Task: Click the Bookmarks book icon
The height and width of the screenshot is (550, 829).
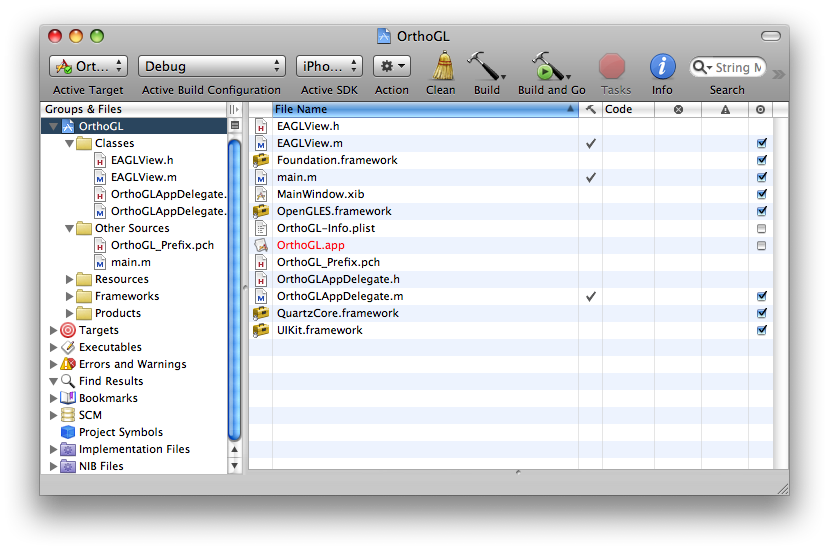Action: pyautogui.click(x=68, y=398)
